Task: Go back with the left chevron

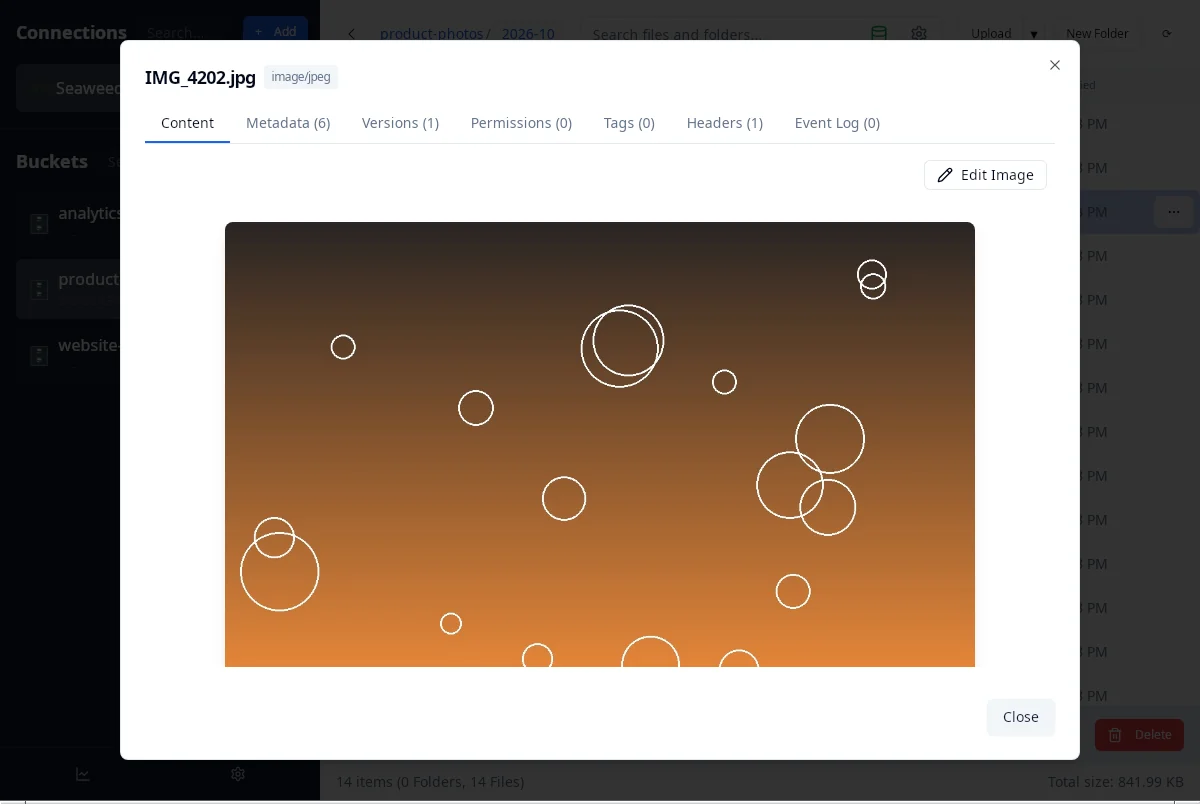Action: tap(351, 34)
